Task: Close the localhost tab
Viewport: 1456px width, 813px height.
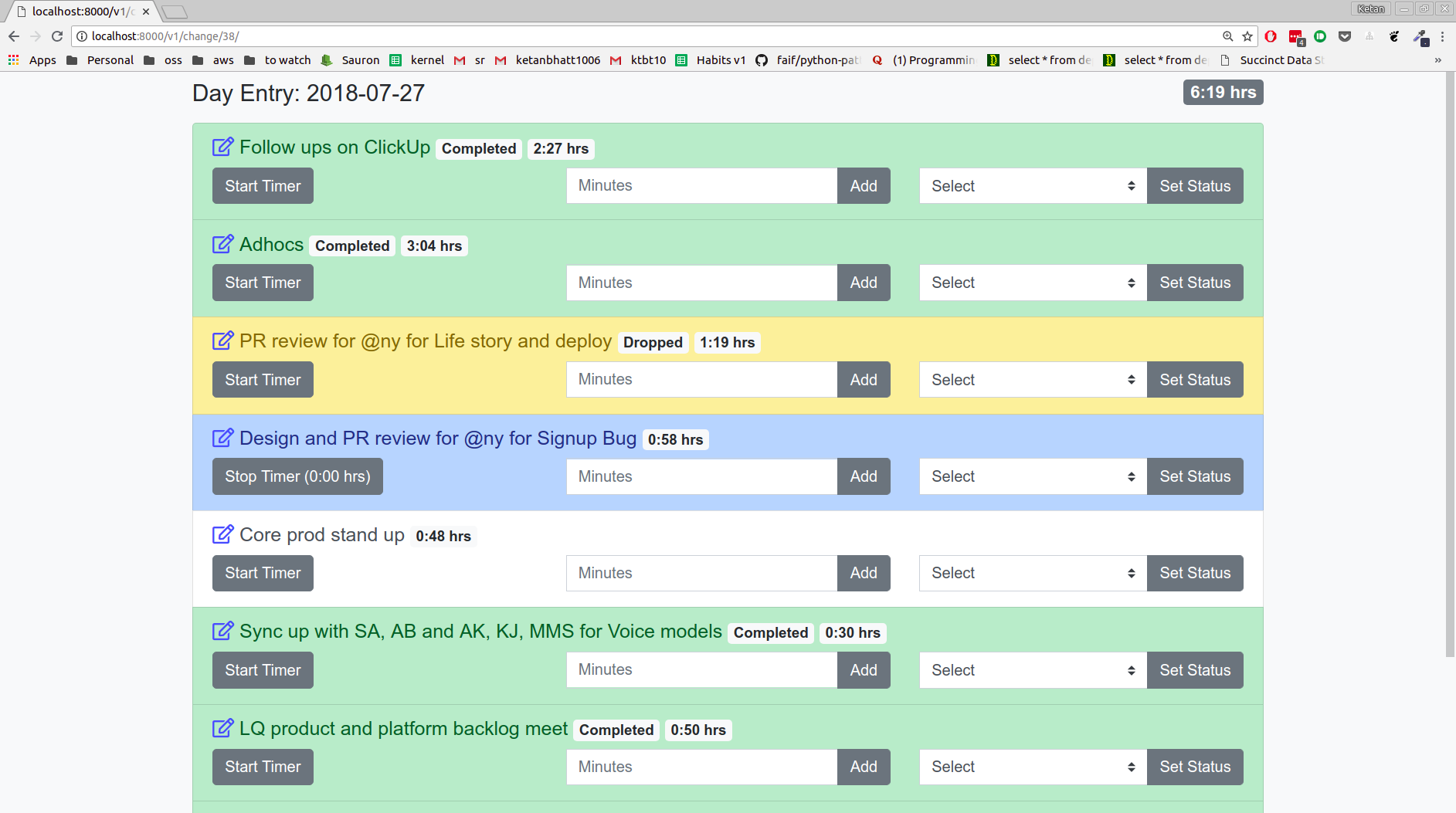Action: pyautogui.click(x=146, y=12)
